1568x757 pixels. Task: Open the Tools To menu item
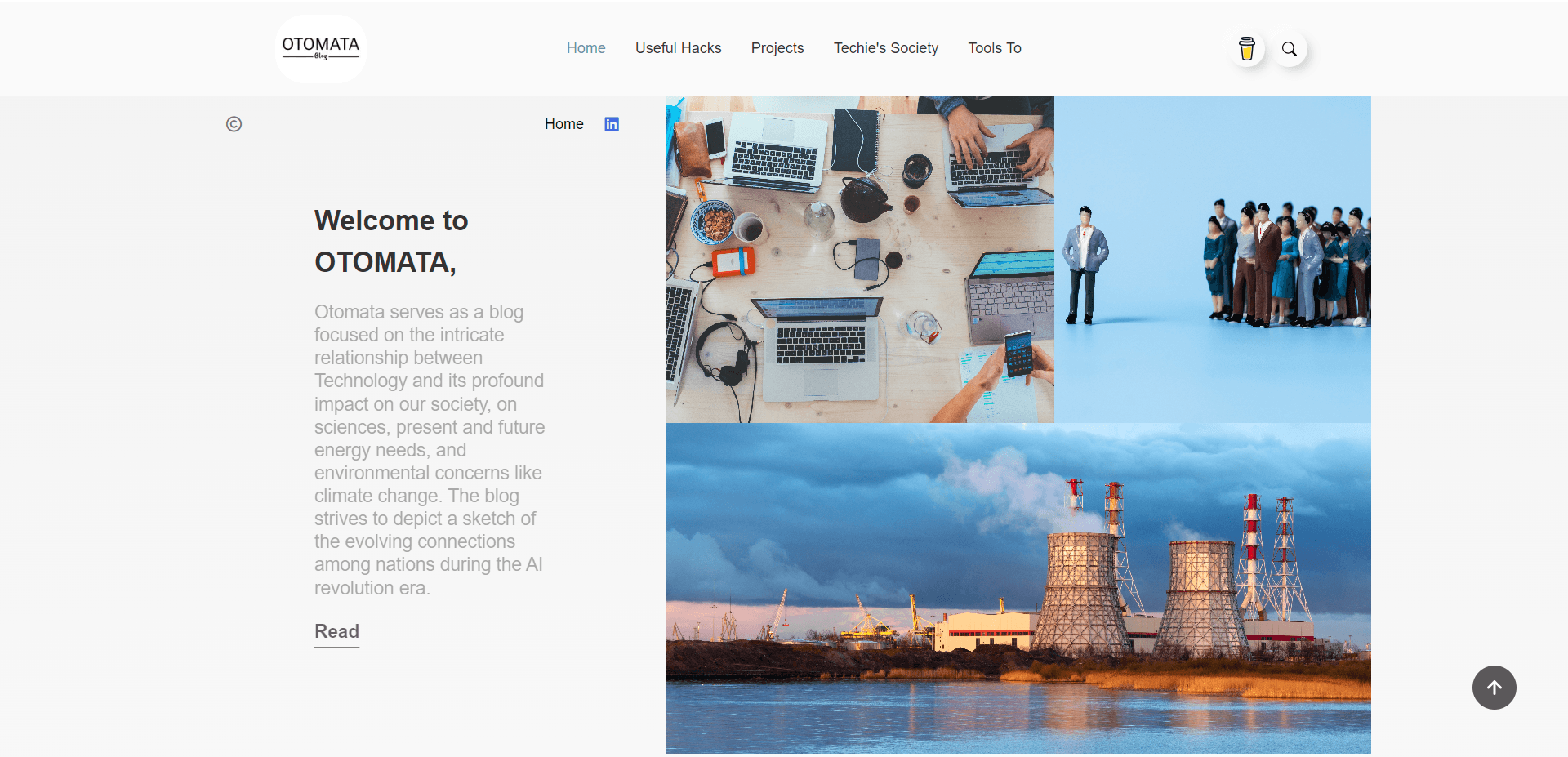[995, 48]
